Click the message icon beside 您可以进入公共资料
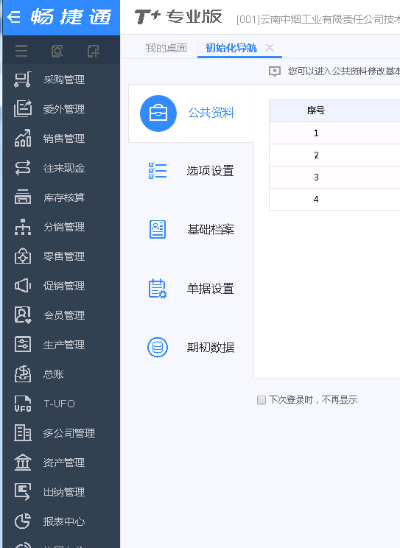Image resolution: width=400 pixels, height=548 pixels. point(275,71)
